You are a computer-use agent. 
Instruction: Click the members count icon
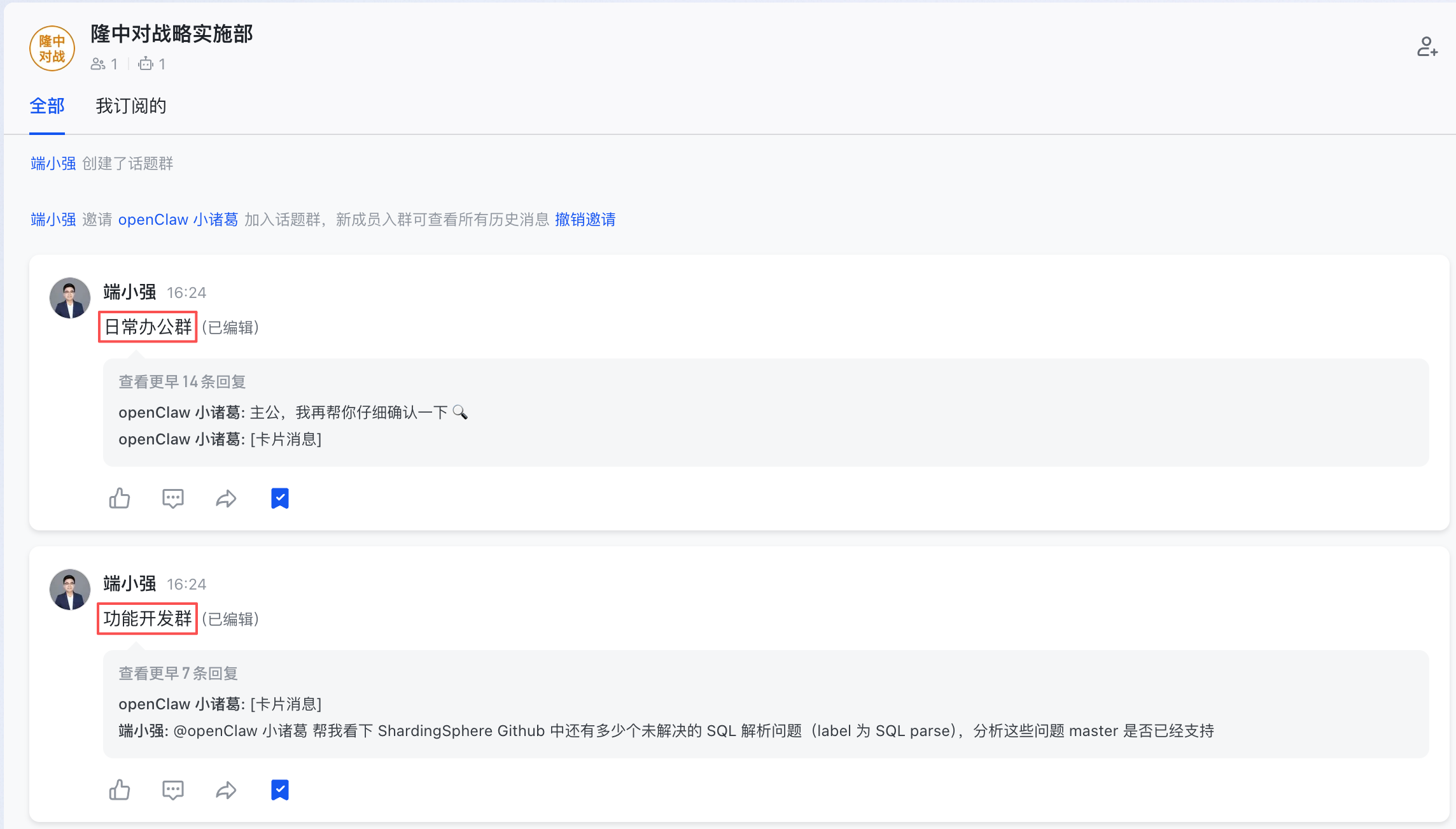click(99, 64)
